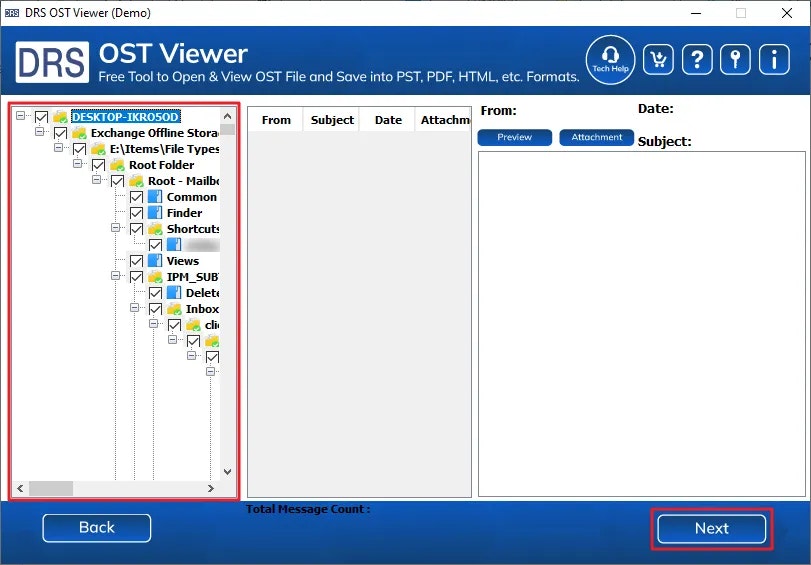Click tree scroll-right arrow

(211, 488)
